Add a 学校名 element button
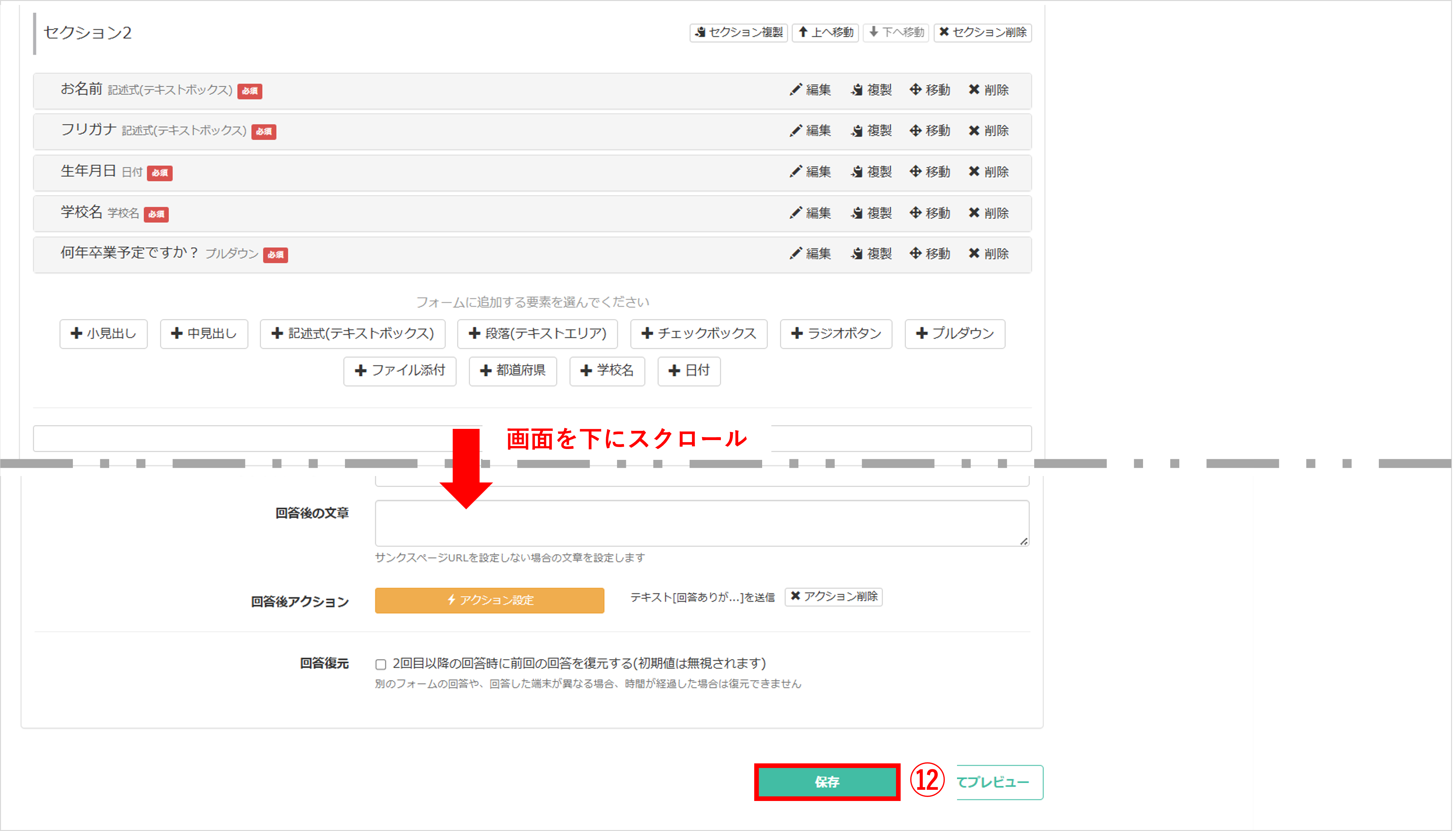The image size is (1456, 831). (607, 371)
